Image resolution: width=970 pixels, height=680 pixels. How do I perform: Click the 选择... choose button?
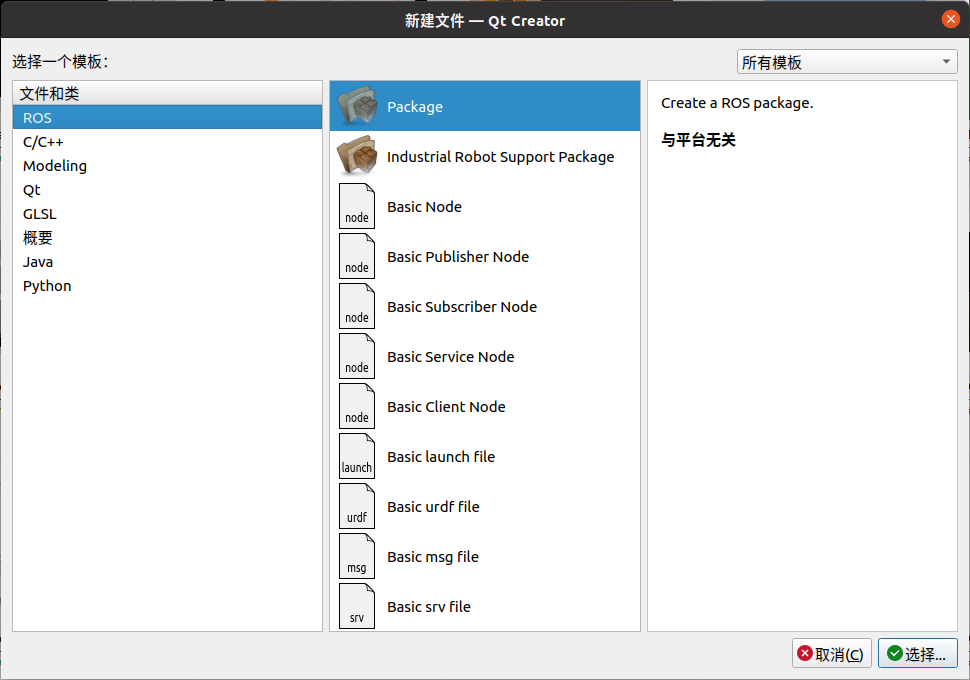point(917,653)
